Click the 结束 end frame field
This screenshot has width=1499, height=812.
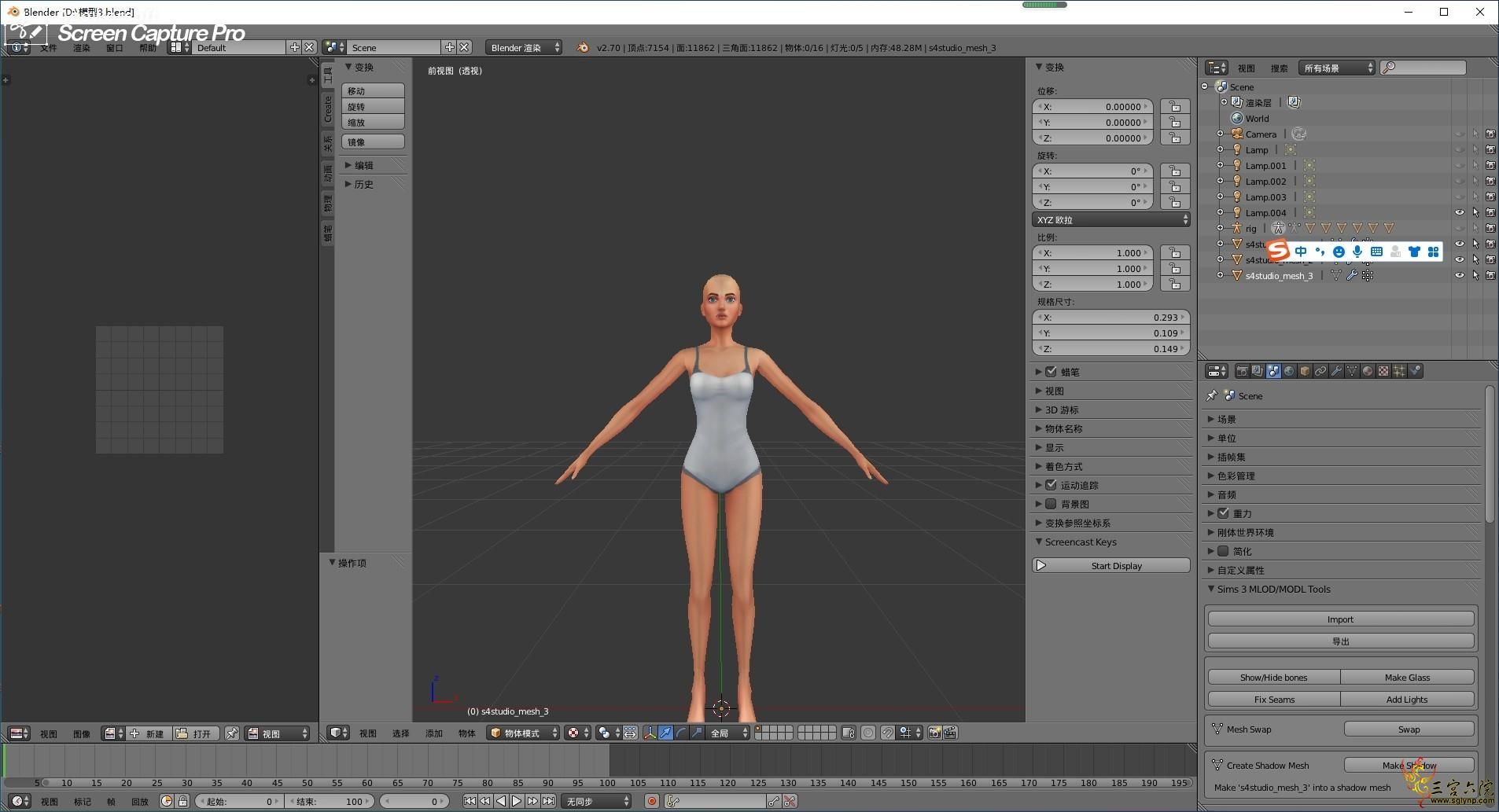pos(330,801)
